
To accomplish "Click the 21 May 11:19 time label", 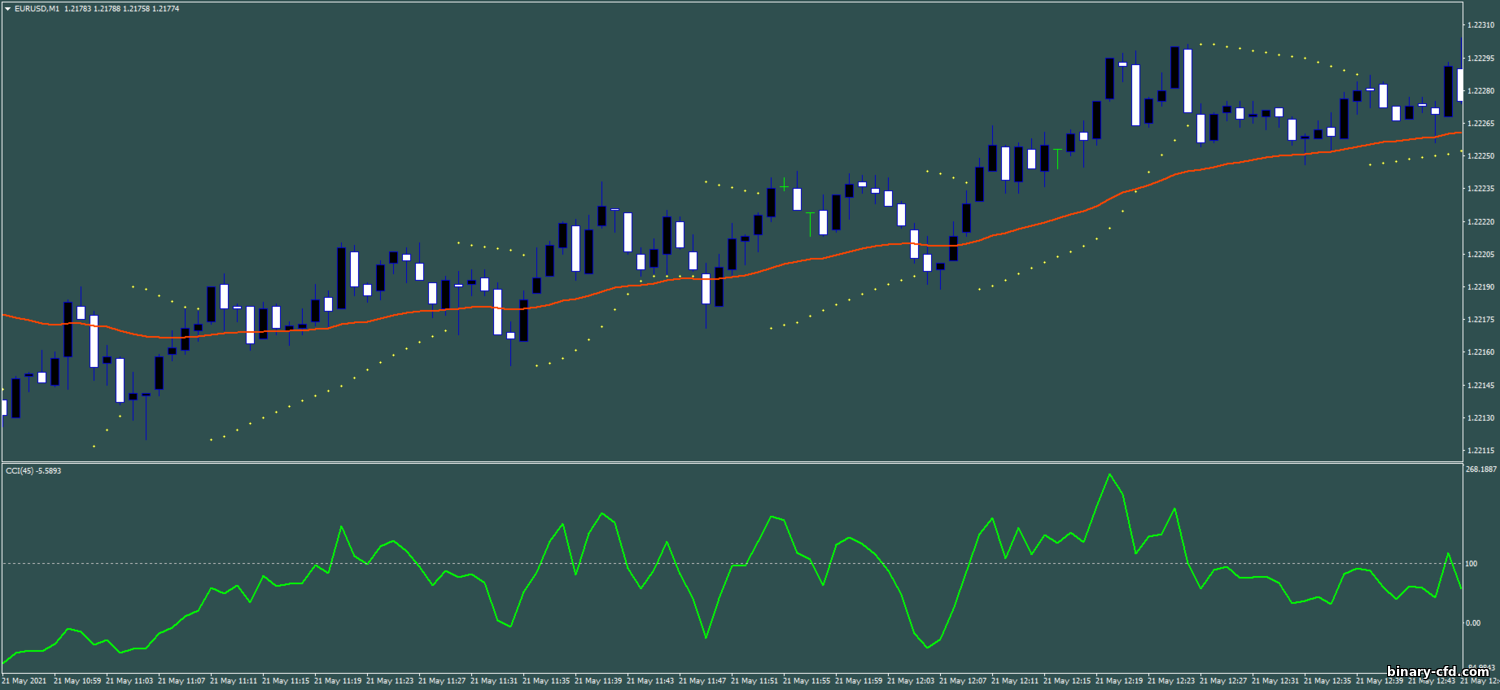I will point(339,681).
